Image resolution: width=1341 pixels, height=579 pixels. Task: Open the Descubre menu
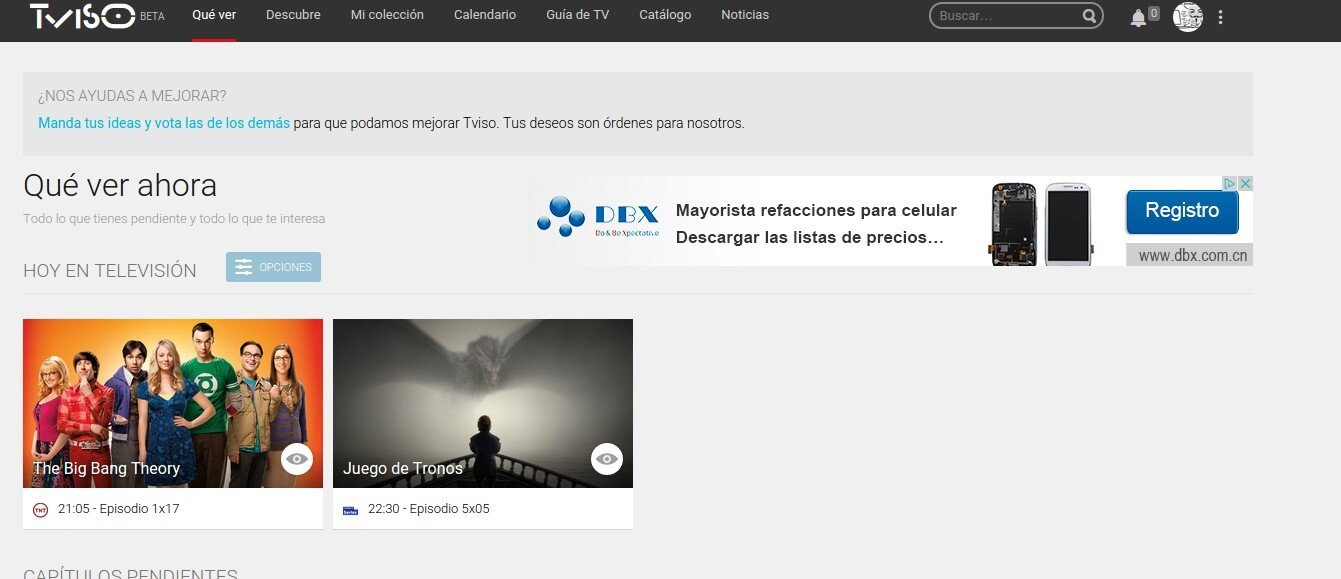coord(293,15)
